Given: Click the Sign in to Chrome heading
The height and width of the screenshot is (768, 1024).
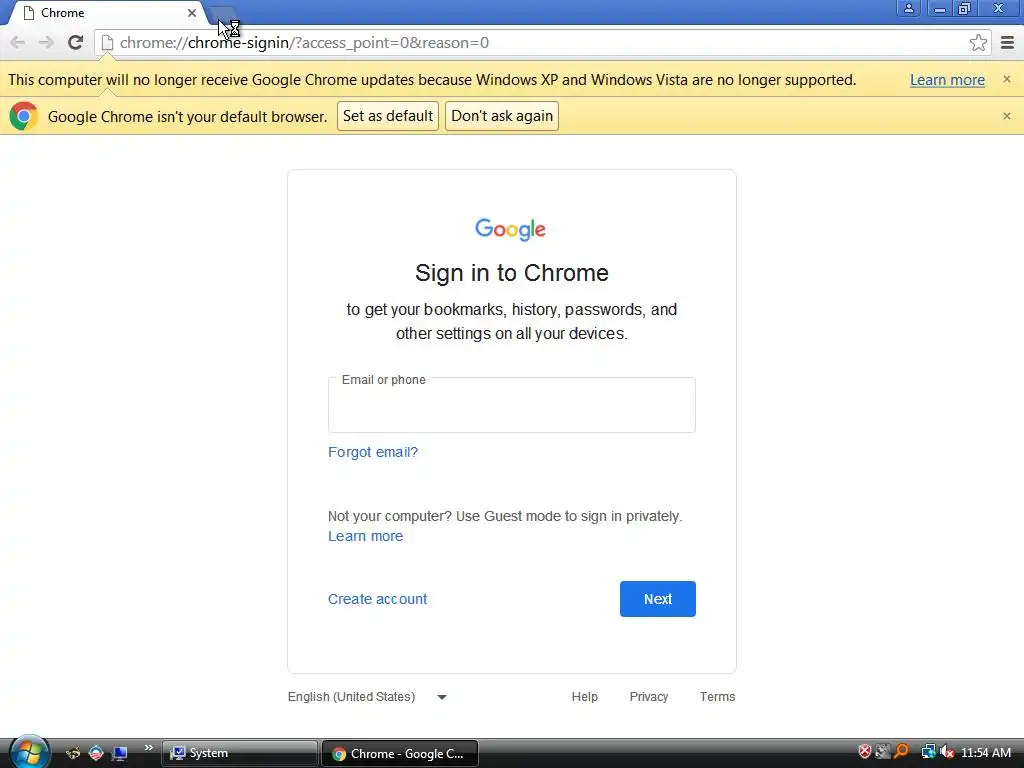Looking at the screenshot, I should 511,272.
